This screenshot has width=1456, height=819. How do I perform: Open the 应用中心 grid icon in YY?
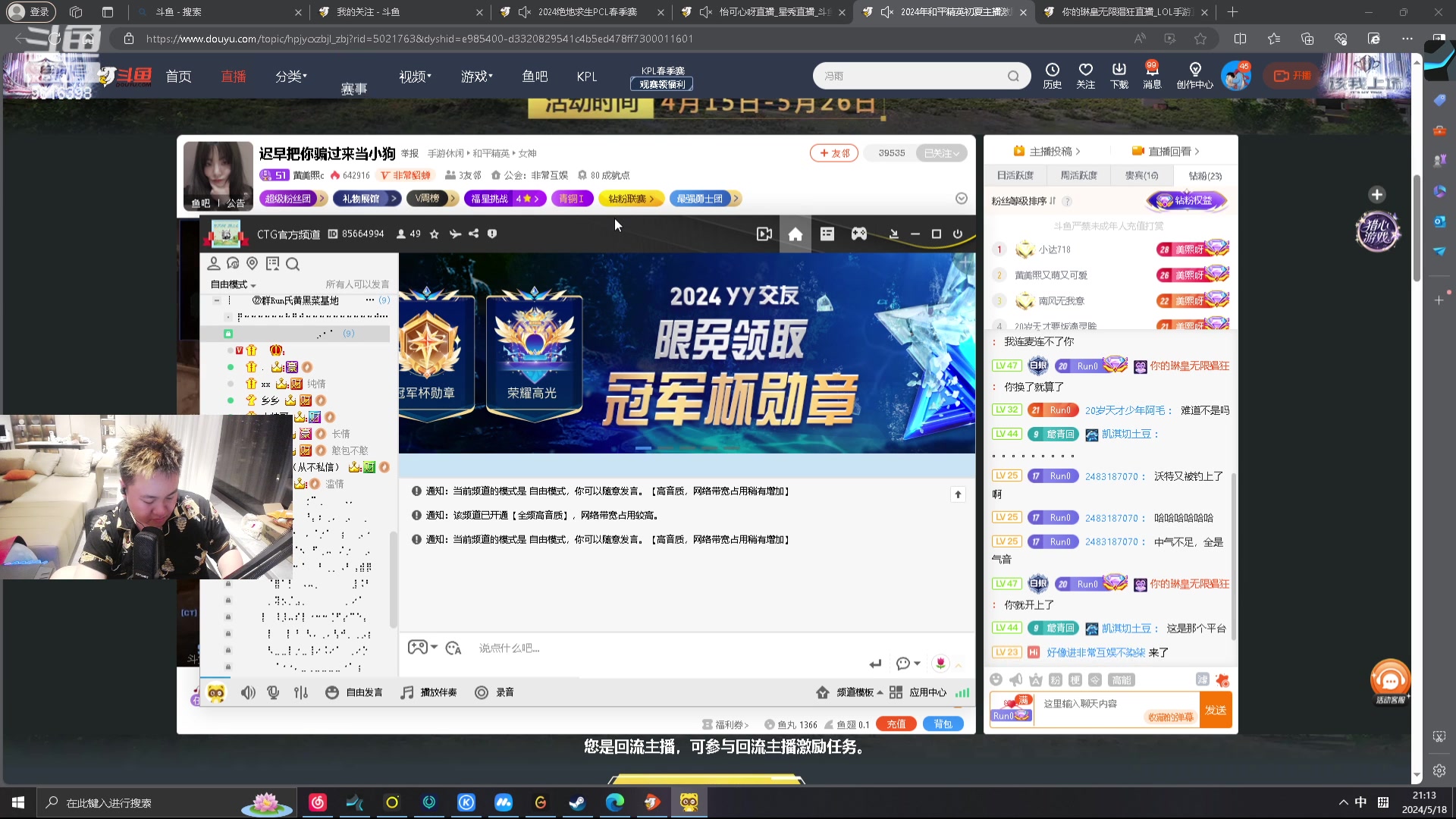(896, 692)
